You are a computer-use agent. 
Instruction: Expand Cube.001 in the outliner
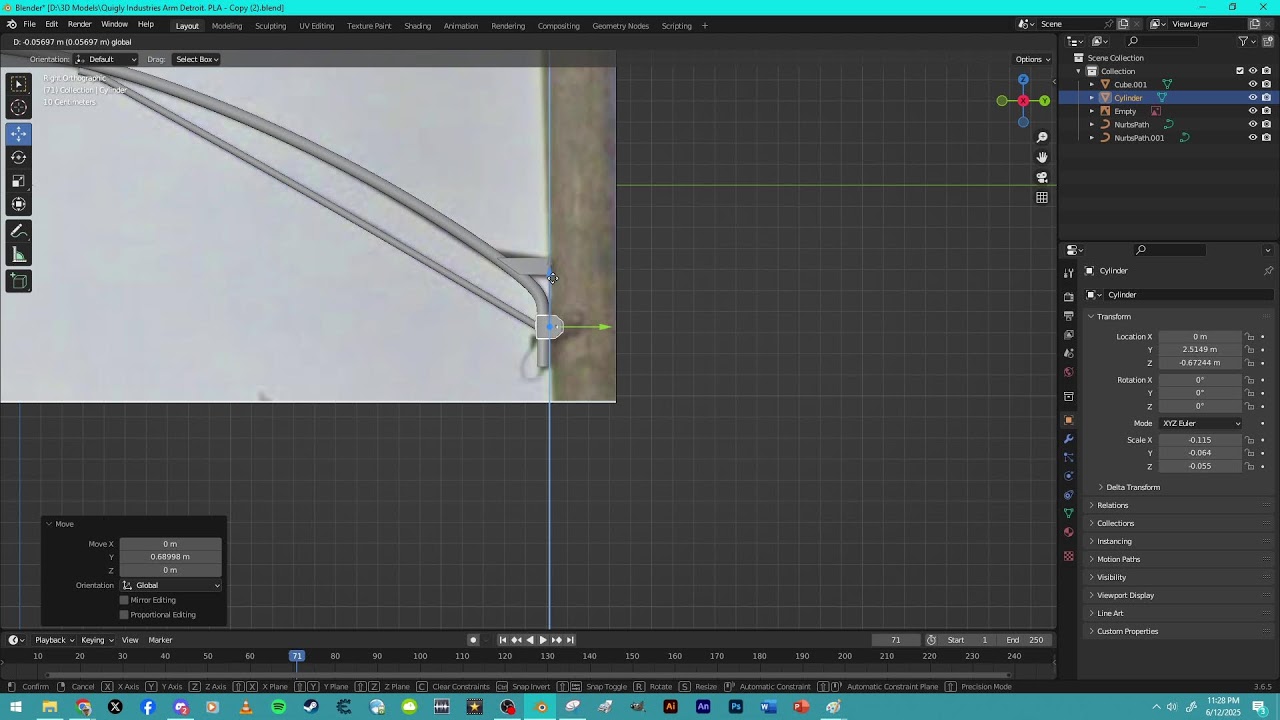pyautogui.click(x=1092, y=84)
